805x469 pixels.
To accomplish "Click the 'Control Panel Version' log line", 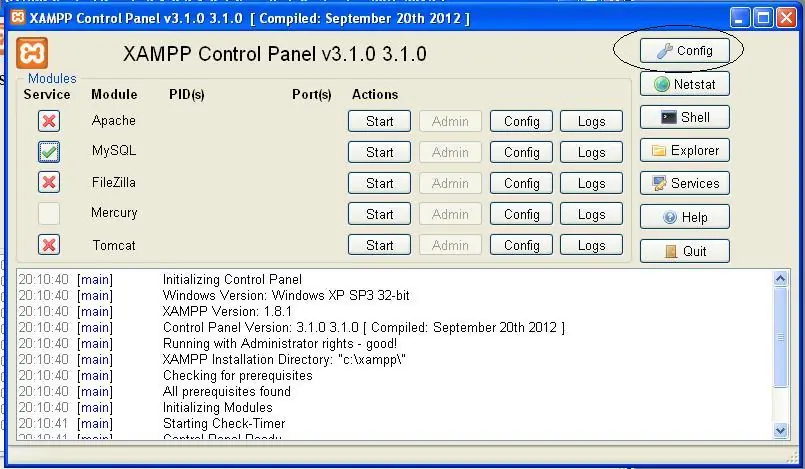I will pyautogui.click(x=363, y=327).
